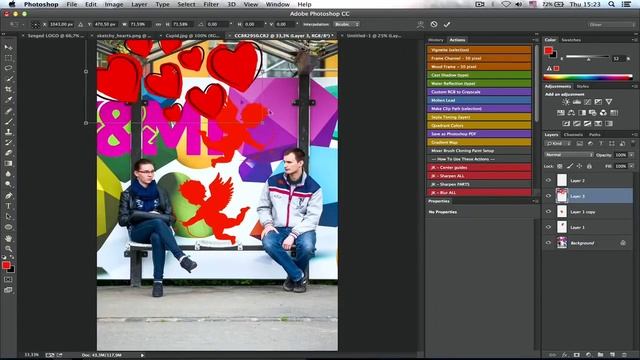Select the Lasso tool

[x=8, y=68]
